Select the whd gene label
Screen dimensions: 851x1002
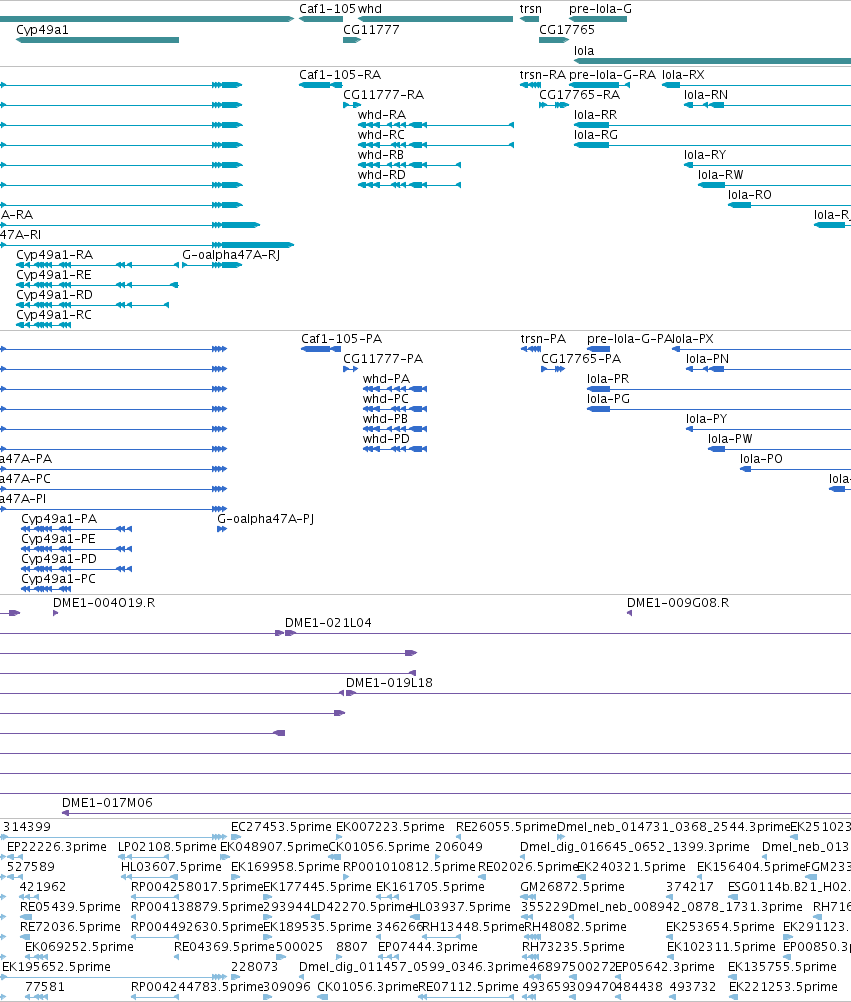tap(370, 9)
